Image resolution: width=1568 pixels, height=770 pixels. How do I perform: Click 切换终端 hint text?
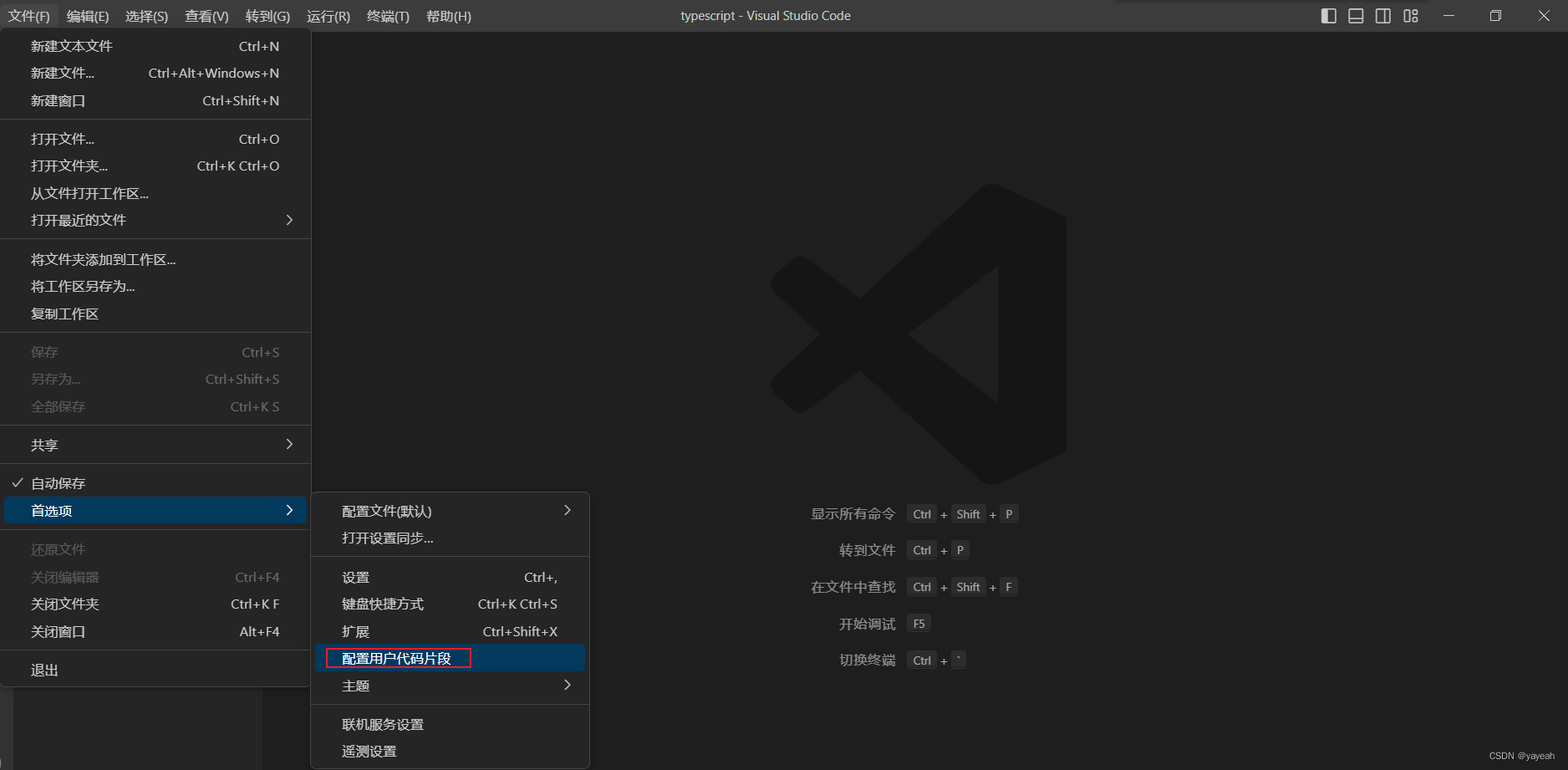pos(867,660)
